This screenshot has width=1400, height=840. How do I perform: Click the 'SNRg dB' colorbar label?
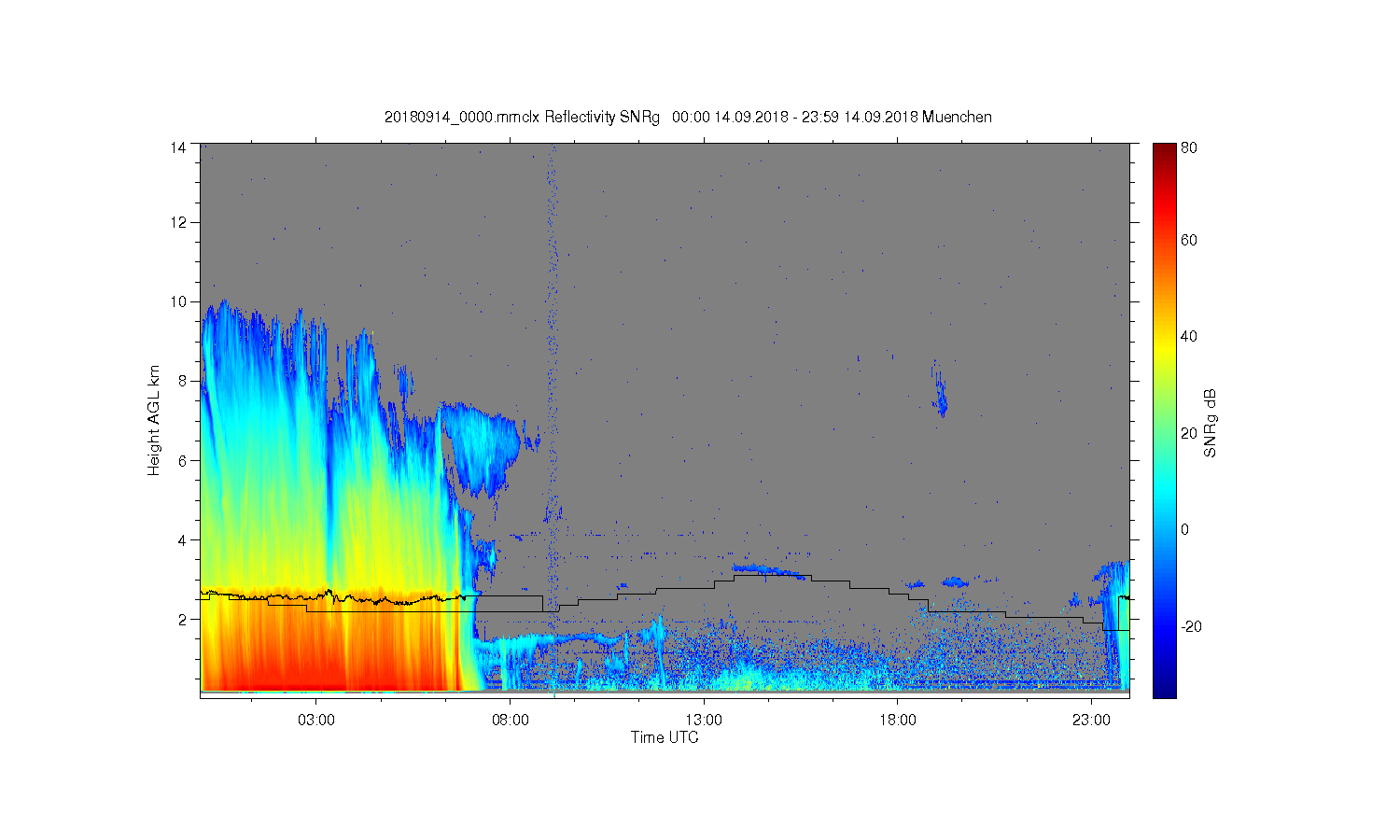point(1210,423)
